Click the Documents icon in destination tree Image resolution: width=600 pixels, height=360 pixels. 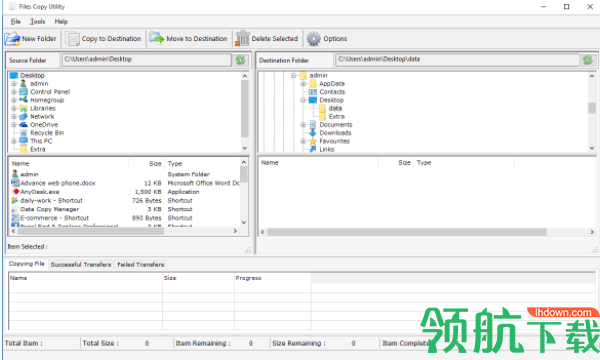coord(313,125)
